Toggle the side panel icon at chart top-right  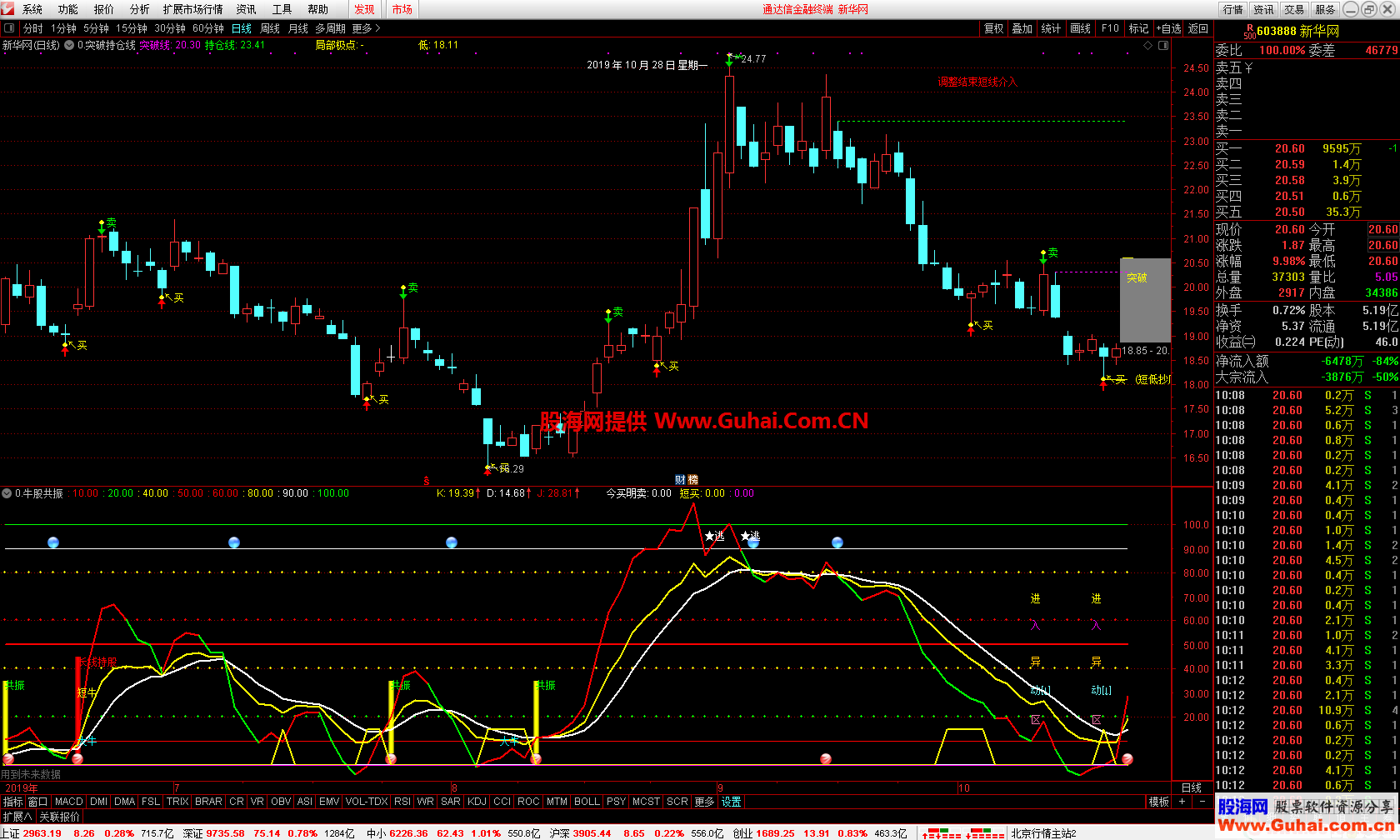tap(1163, 45)
